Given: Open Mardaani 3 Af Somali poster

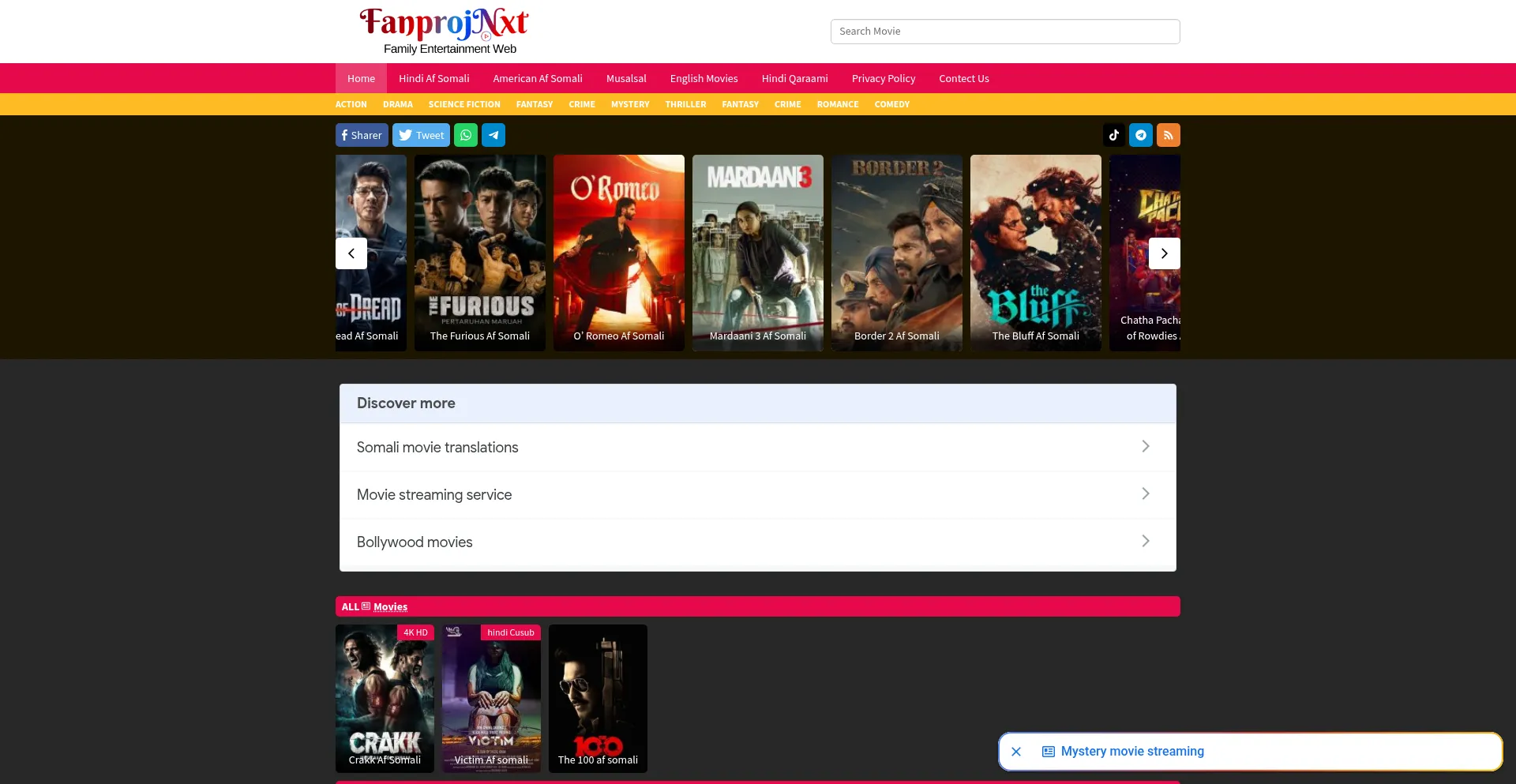Looking at the screenshot, I should [758, 253].
